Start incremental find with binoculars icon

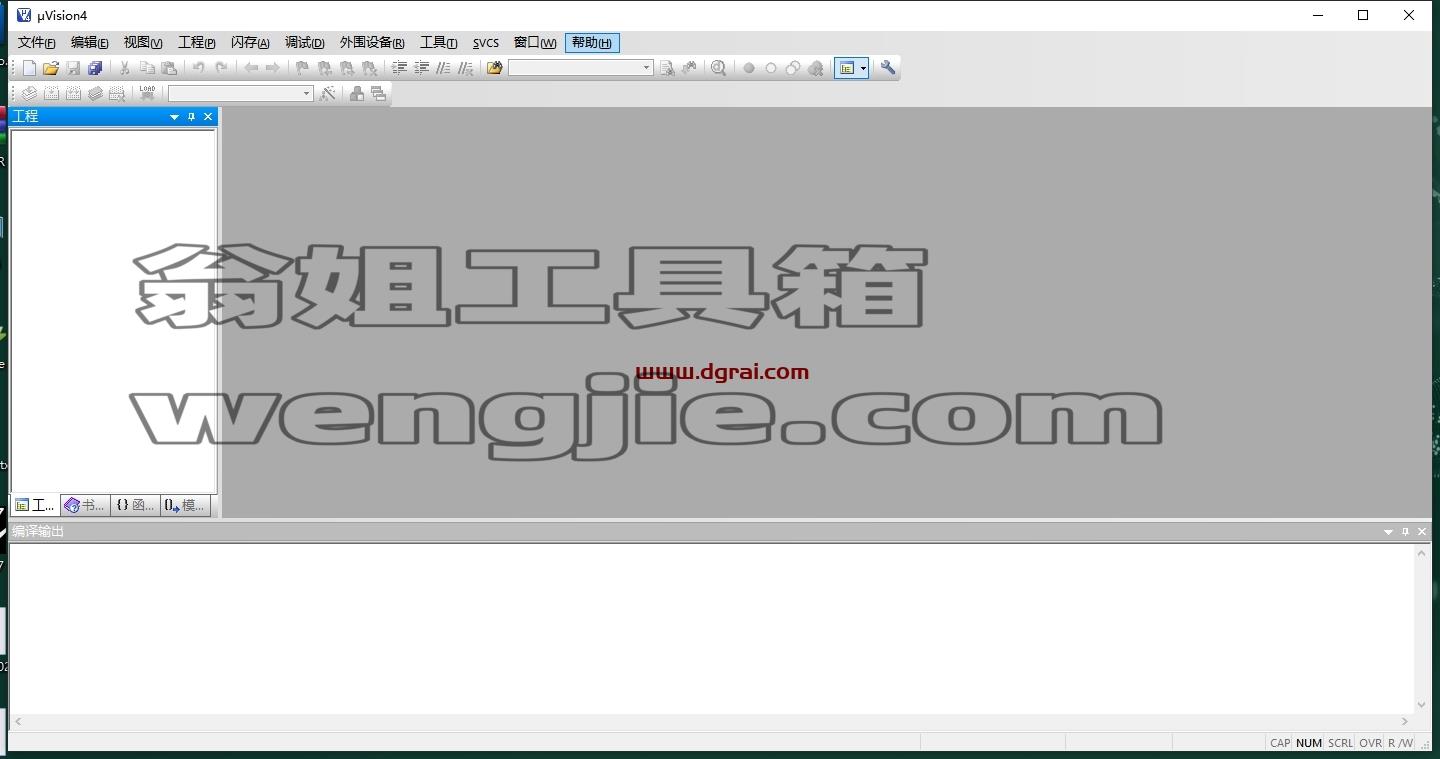pos(689,68)
